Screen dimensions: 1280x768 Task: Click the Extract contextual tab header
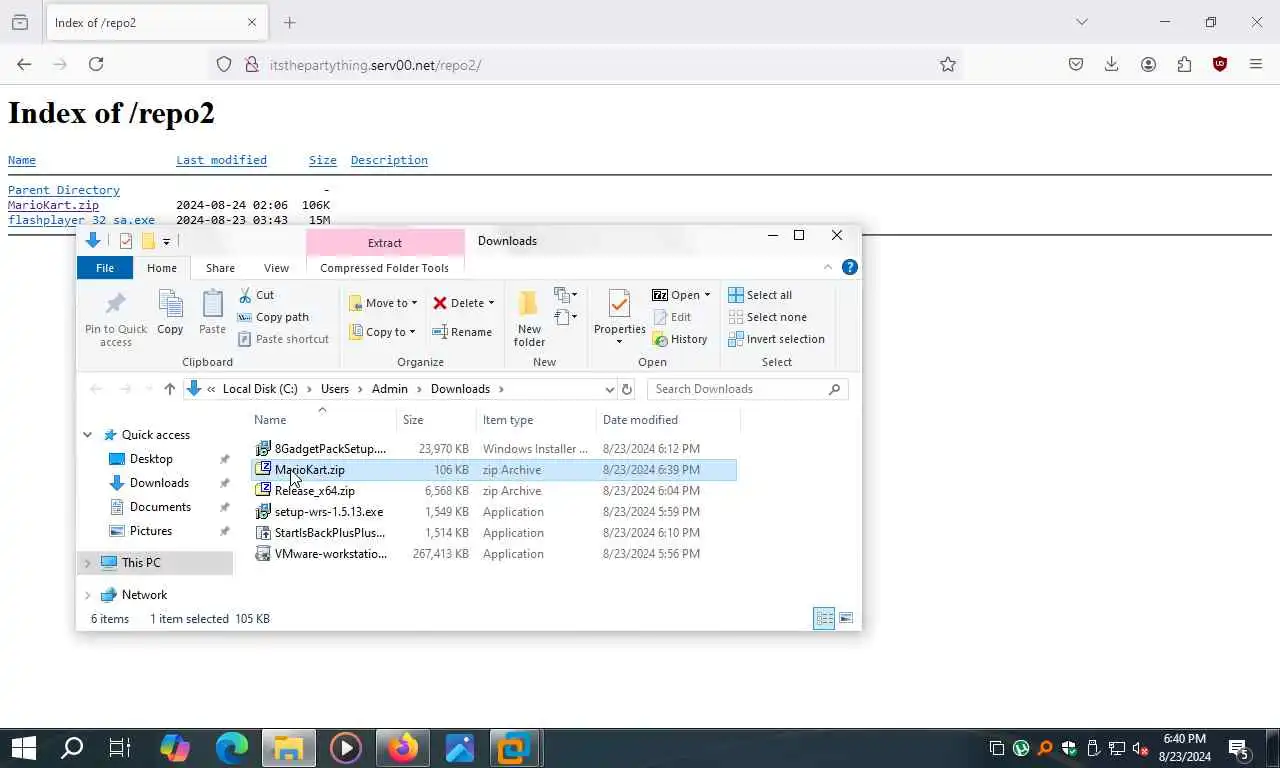385,242
